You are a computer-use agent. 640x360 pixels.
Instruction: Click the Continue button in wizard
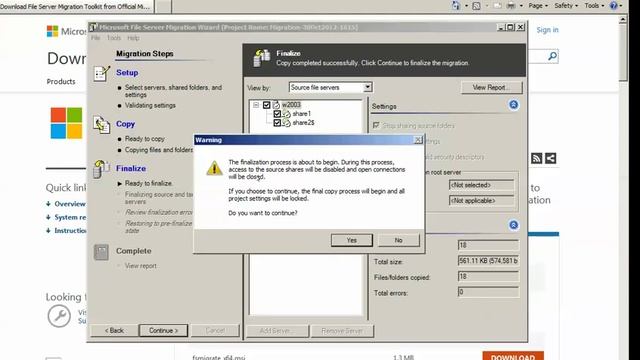163,331
